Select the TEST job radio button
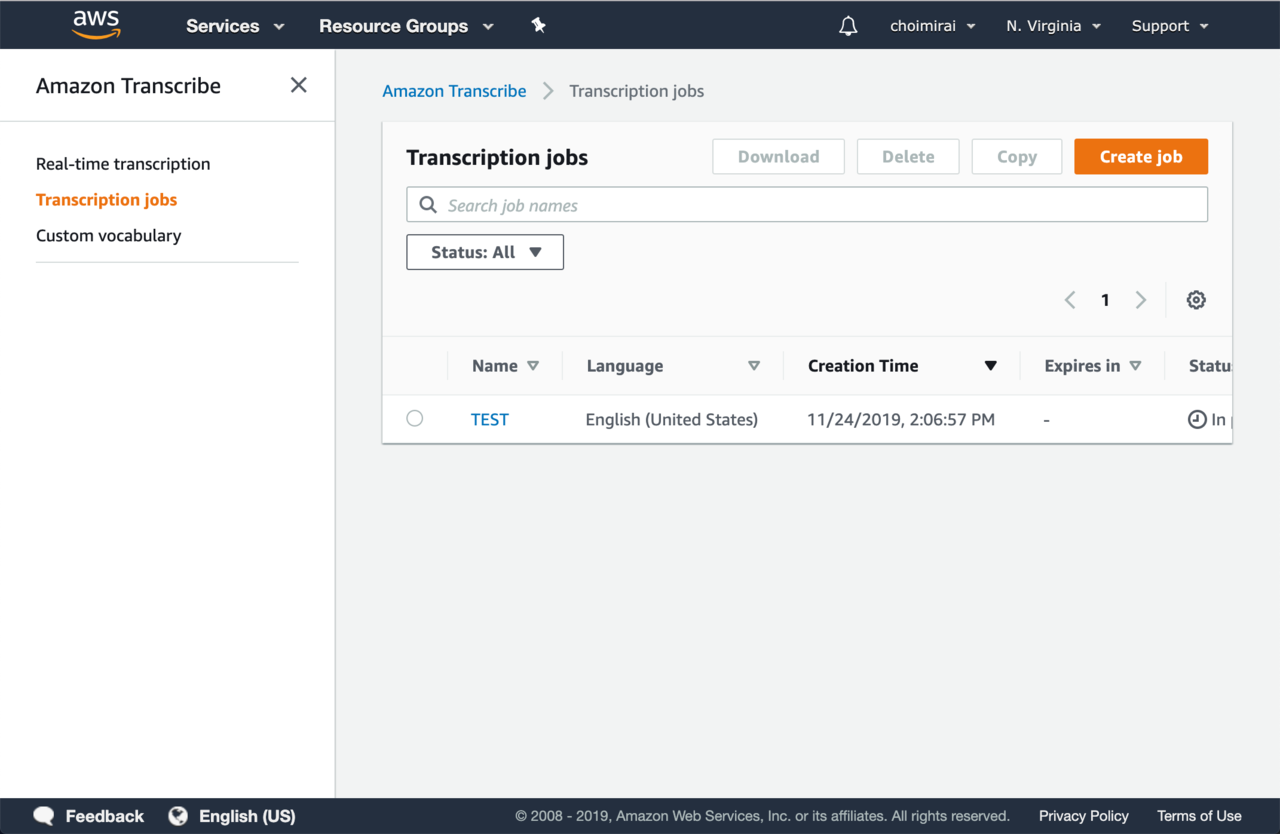1280x834 pixels. pos(415,419)
